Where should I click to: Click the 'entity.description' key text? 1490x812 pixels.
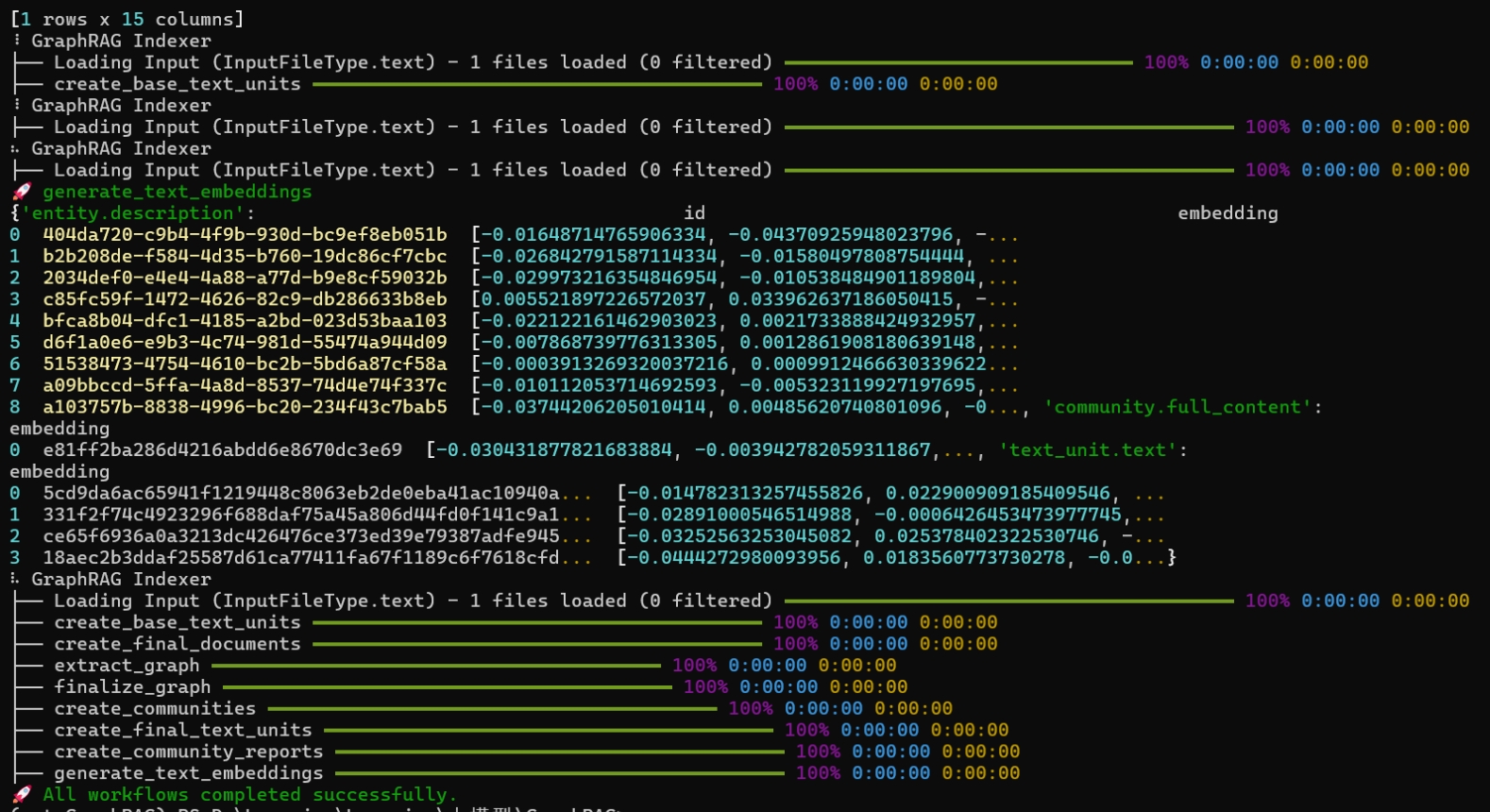click(132, 213)
